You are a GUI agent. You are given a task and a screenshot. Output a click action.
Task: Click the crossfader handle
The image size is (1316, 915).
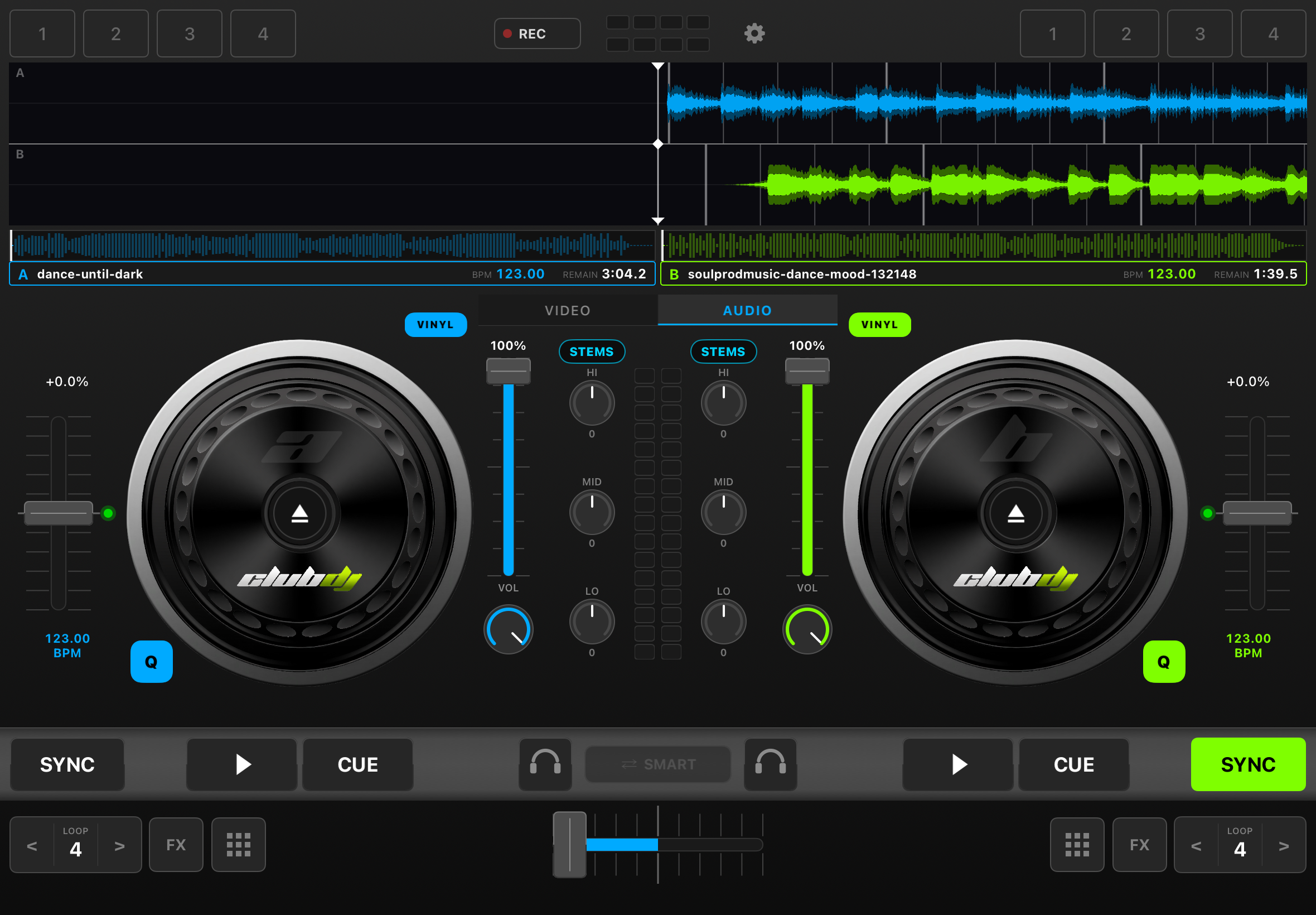(569, 845)
